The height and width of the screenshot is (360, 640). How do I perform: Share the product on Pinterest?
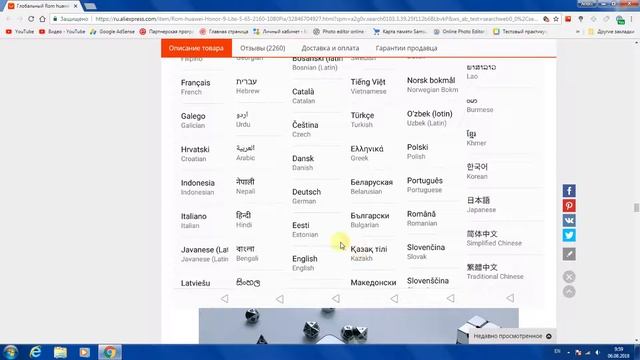[569, 206]
